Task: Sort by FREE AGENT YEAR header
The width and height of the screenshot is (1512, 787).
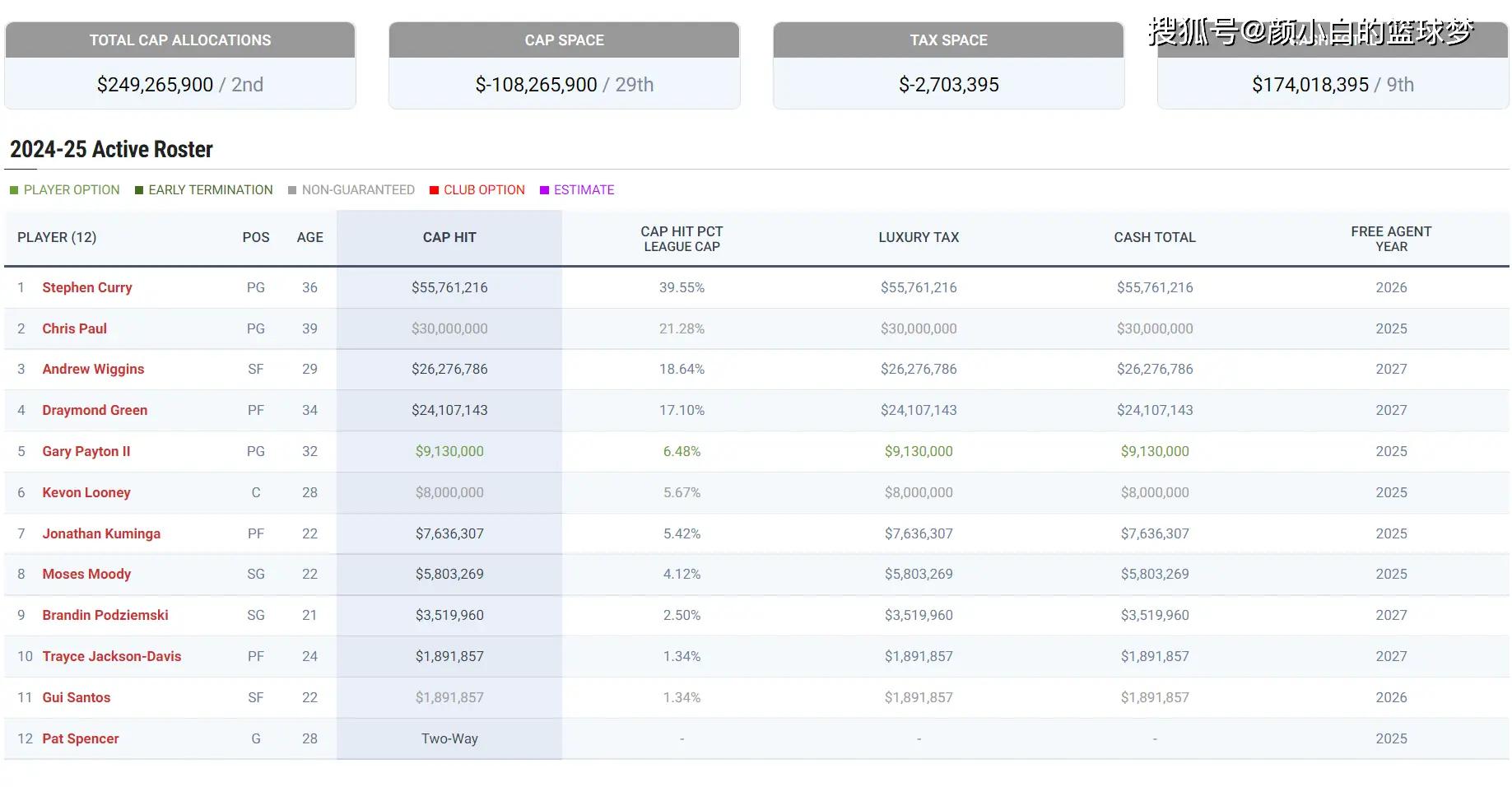Action: pos(1391,239)
